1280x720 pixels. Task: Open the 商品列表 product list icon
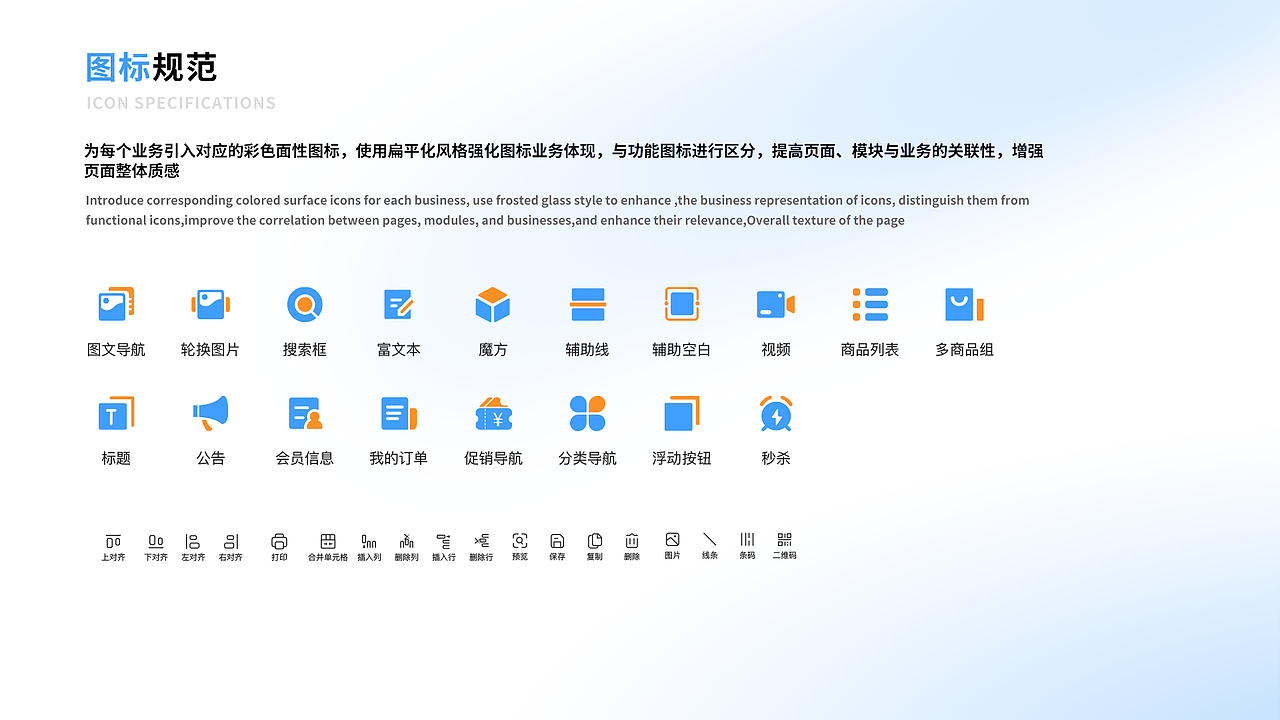(870, 304)
